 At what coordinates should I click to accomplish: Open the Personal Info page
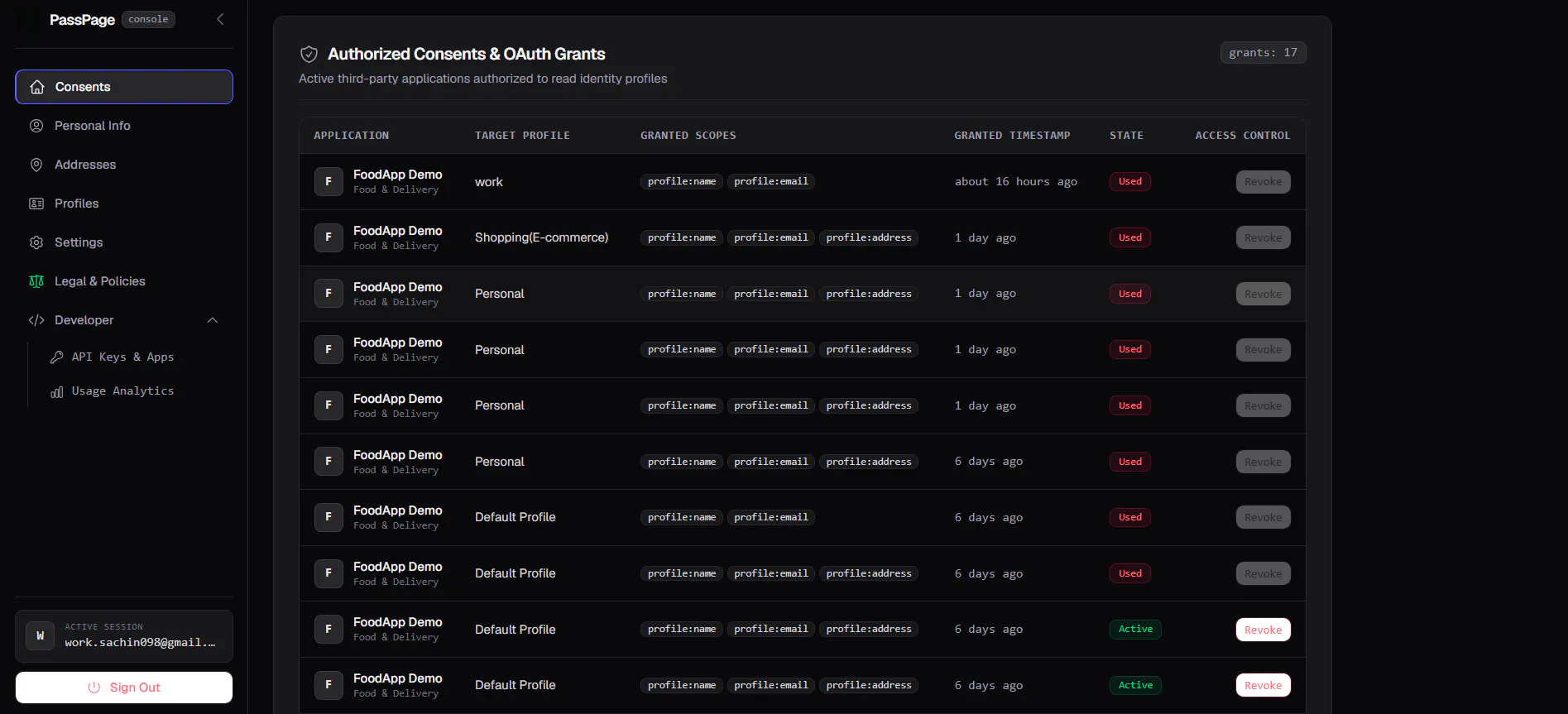click(124, 126)
